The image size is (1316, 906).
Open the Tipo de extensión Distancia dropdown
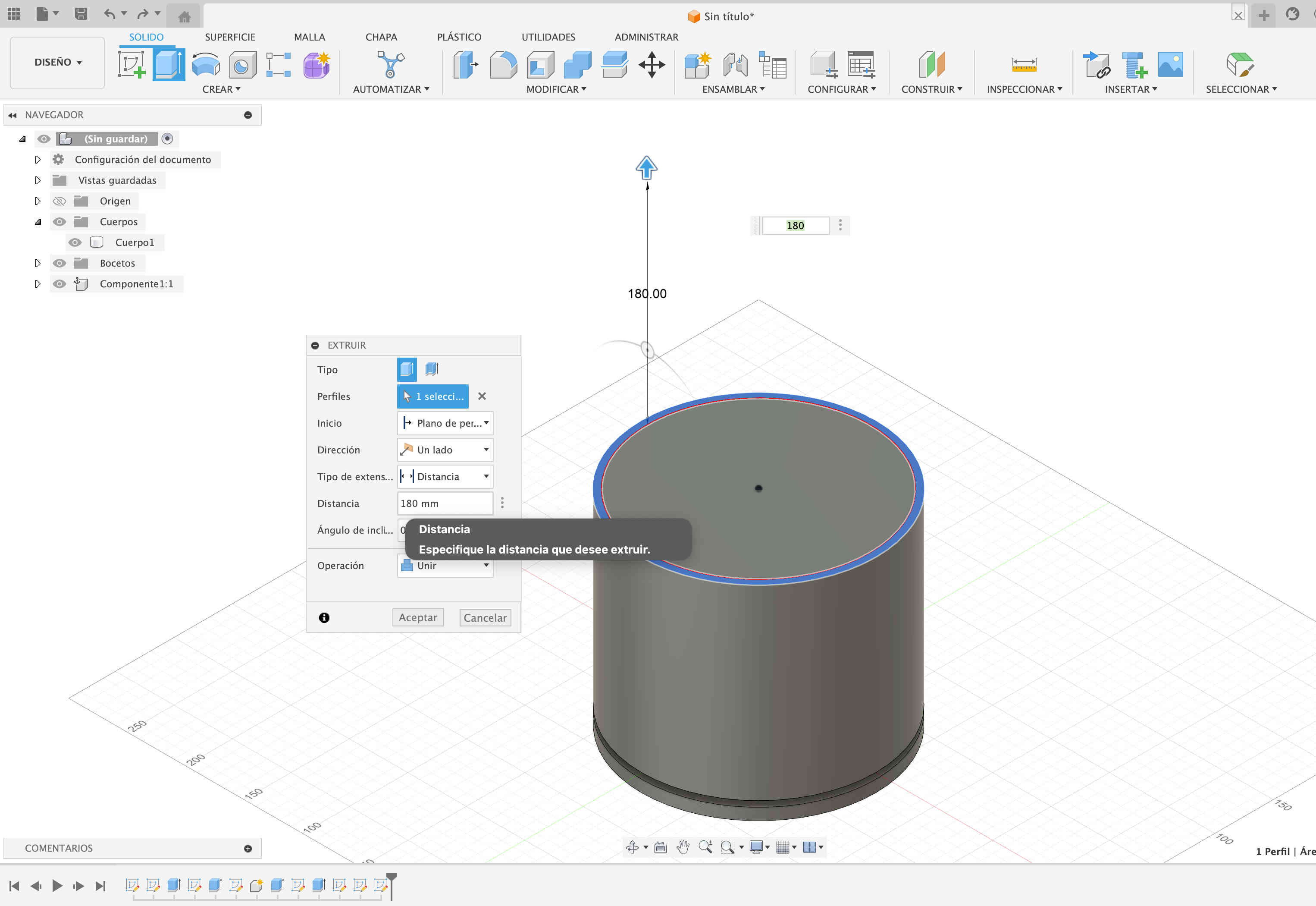tap(445, 476)
